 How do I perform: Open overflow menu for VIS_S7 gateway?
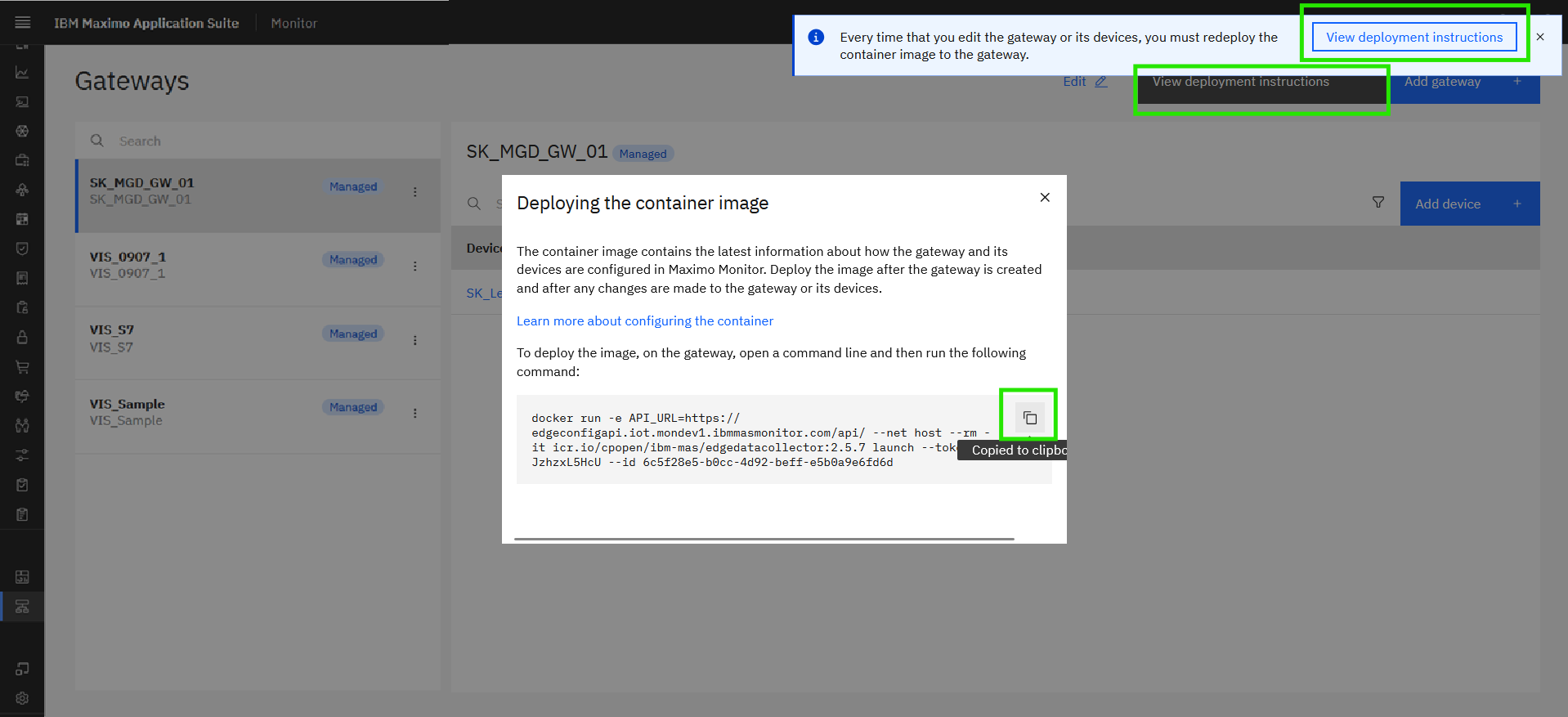[415, 340]
